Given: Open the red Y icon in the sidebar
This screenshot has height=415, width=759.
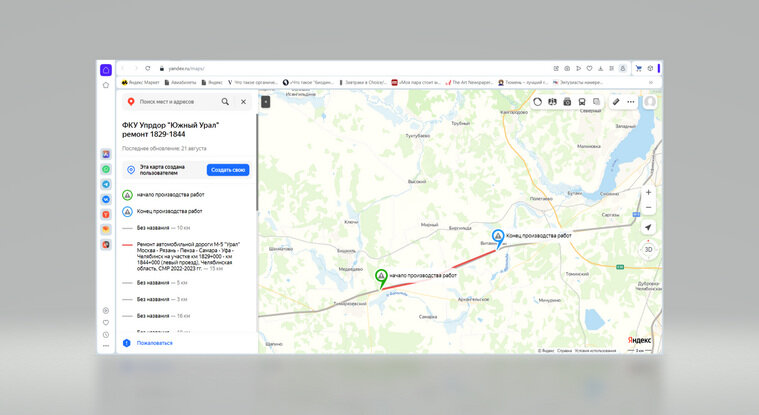Looking at the screenshot, I should point(106,214).
